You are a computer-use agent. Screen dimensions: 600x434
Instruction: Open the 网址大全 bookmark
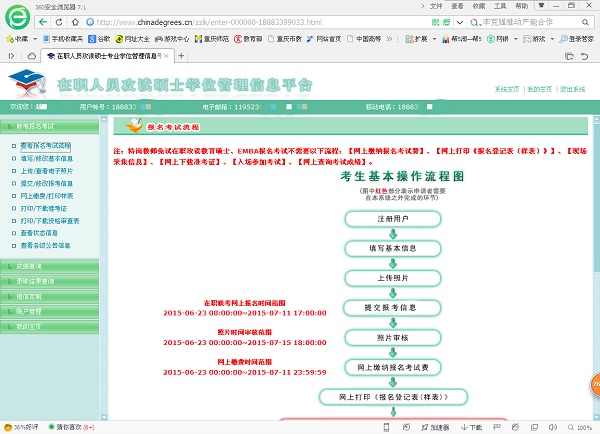point(132,39)
